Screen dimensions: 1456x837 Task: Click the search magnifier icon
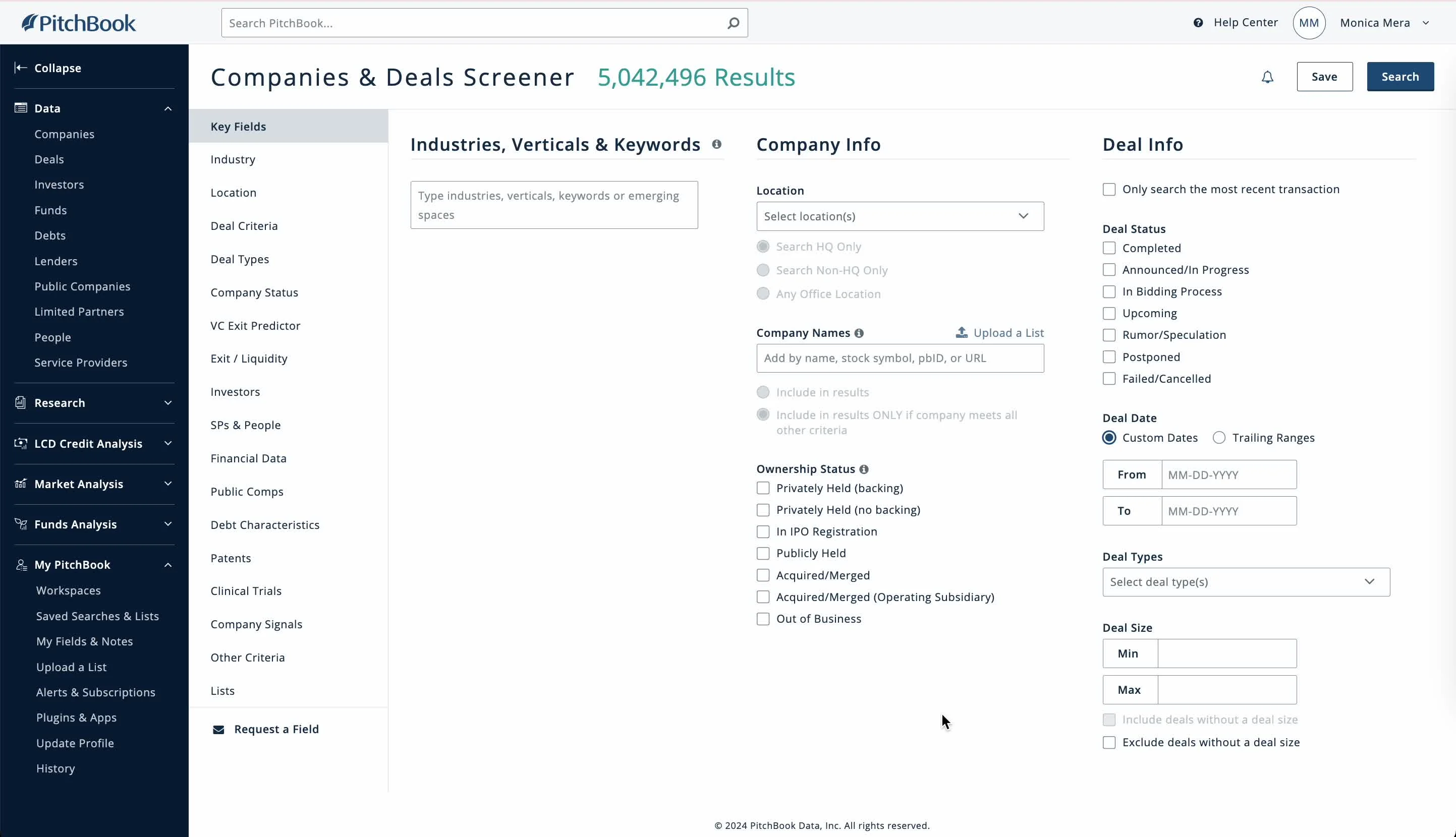click(x=733, y=23)
